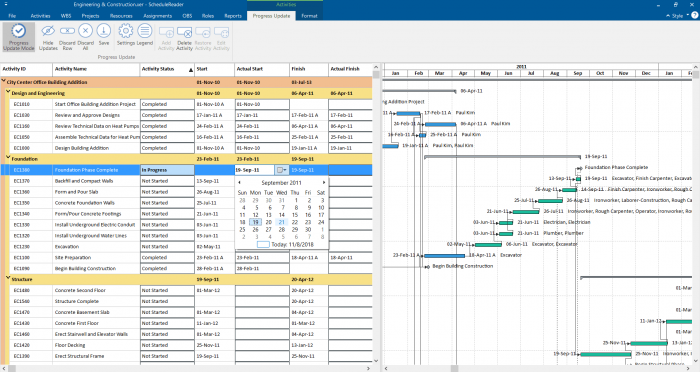The image size is (700, 372).
Task: Select Concrete Second Floor activity
Action: tap(80, 290)
